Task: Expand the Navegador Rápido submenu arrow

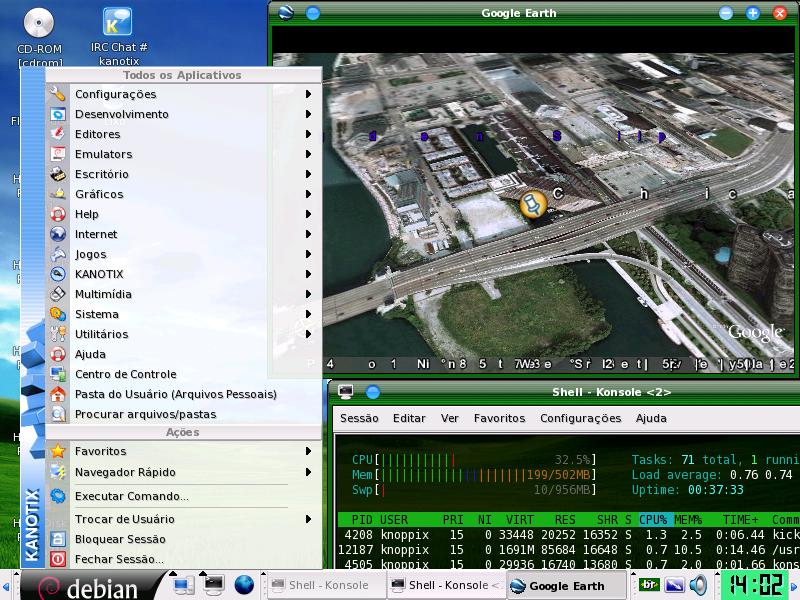Action: (308, 472)
